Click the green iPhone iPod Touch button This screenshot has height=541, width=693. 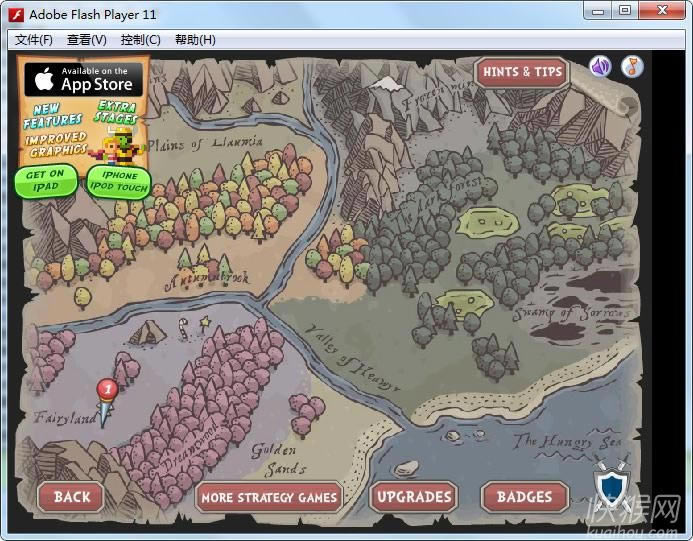point(118,182)
